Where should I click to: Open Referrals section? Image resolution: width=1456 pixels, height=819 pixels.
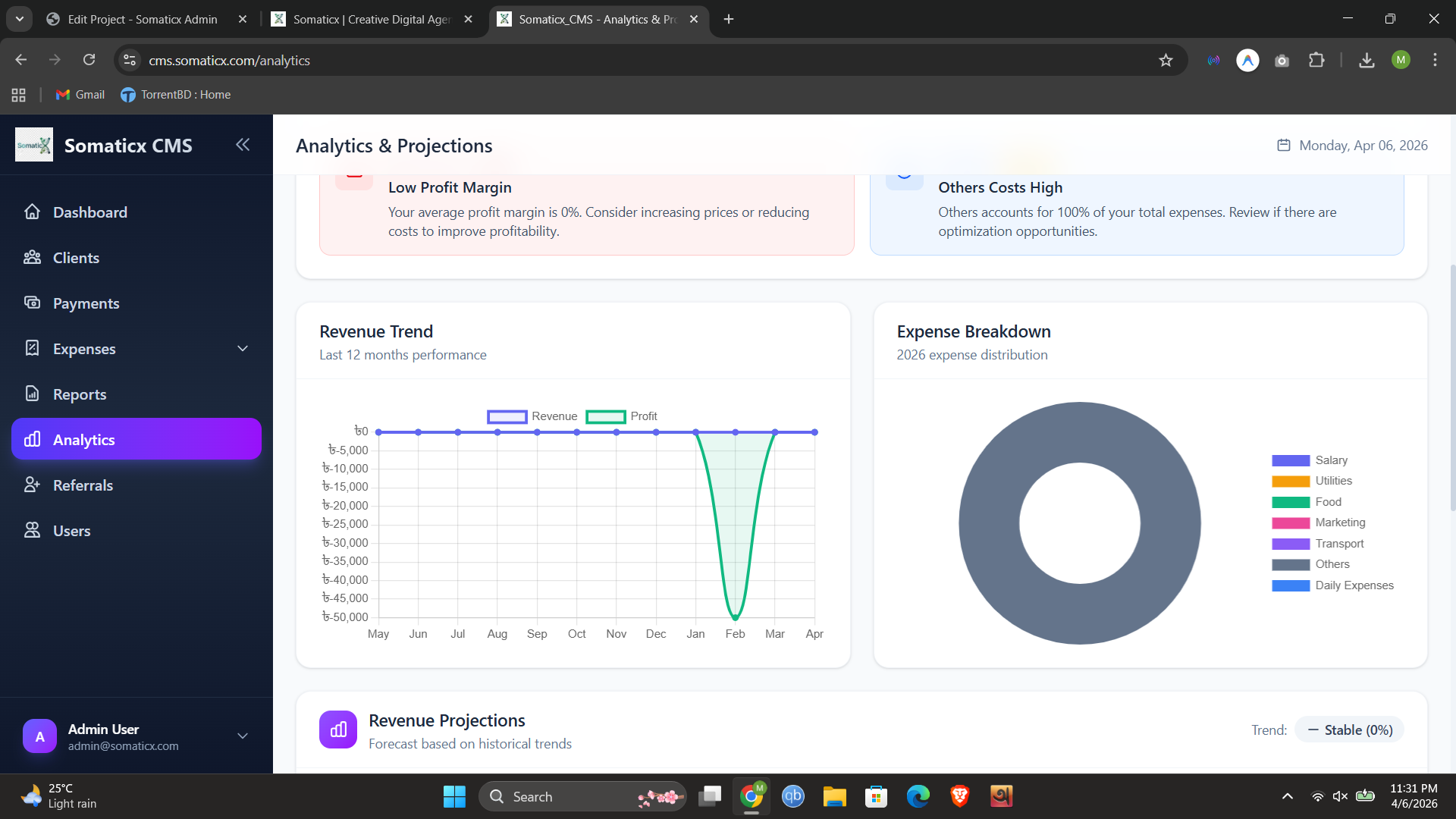click(83, 485)
